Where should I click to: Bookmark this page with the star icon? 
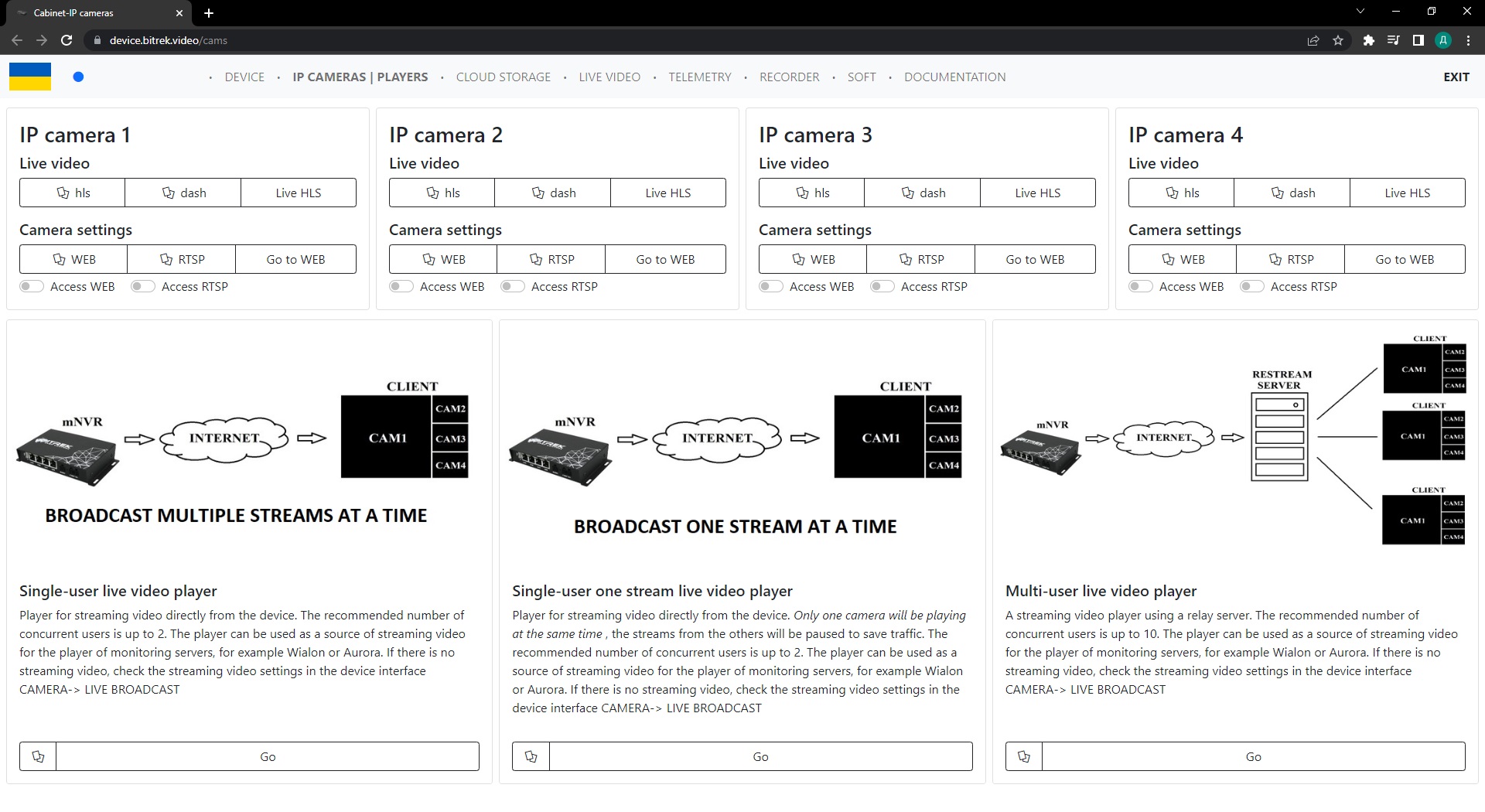1338,40
